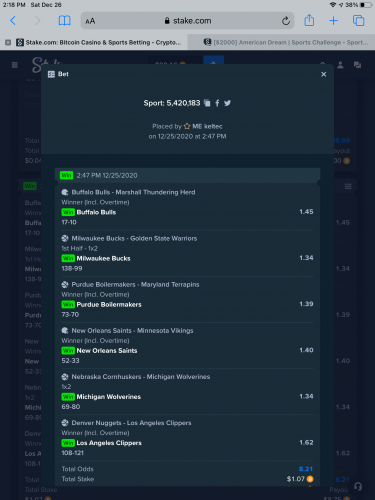This screenshot has width=375, height=500.
Task: Open Safari bookmarks book icon
Action: (x=64, y=21)
